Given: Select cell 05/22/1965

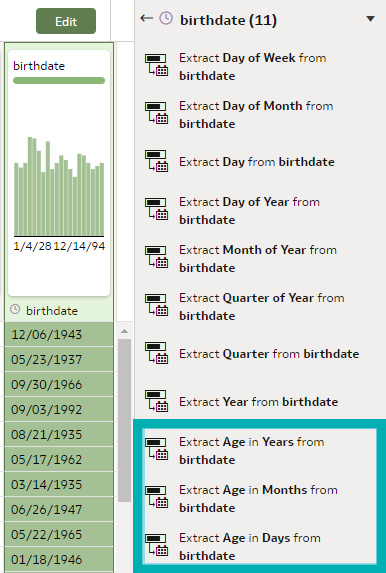Looking at the screenshot, I should pos(59,534).
